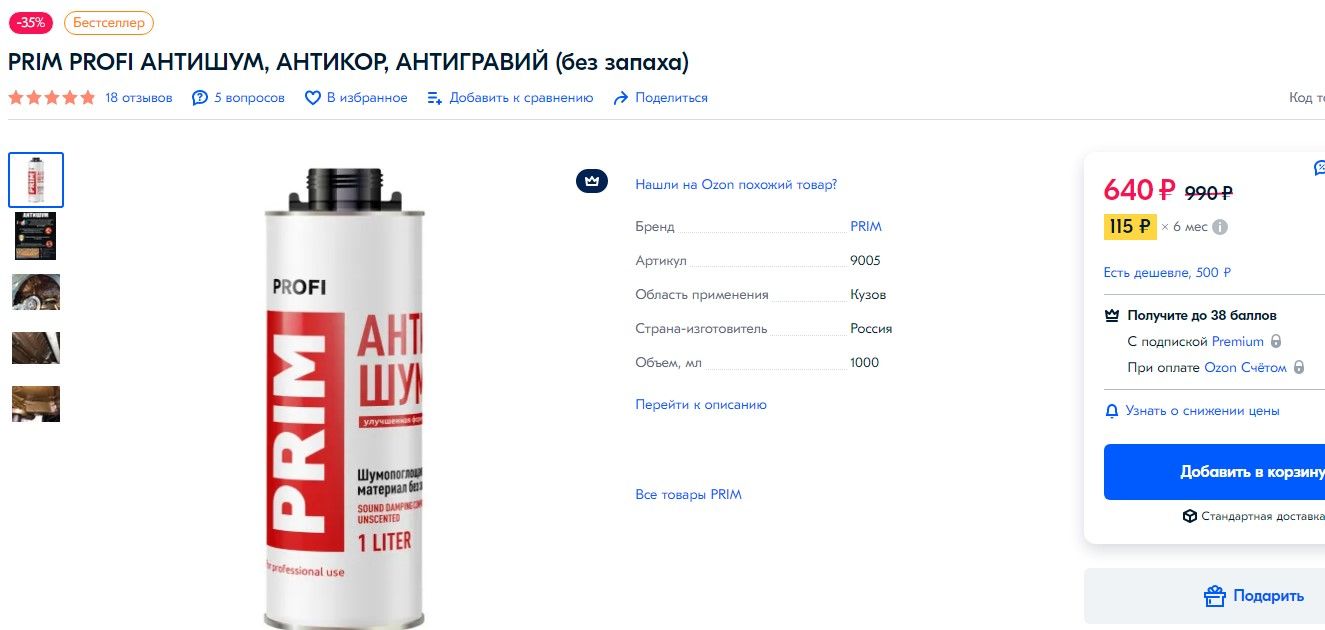Screen dimensions: 1325x630
Task: Click the questions speech bubble icon
Action: pos(200,98)
